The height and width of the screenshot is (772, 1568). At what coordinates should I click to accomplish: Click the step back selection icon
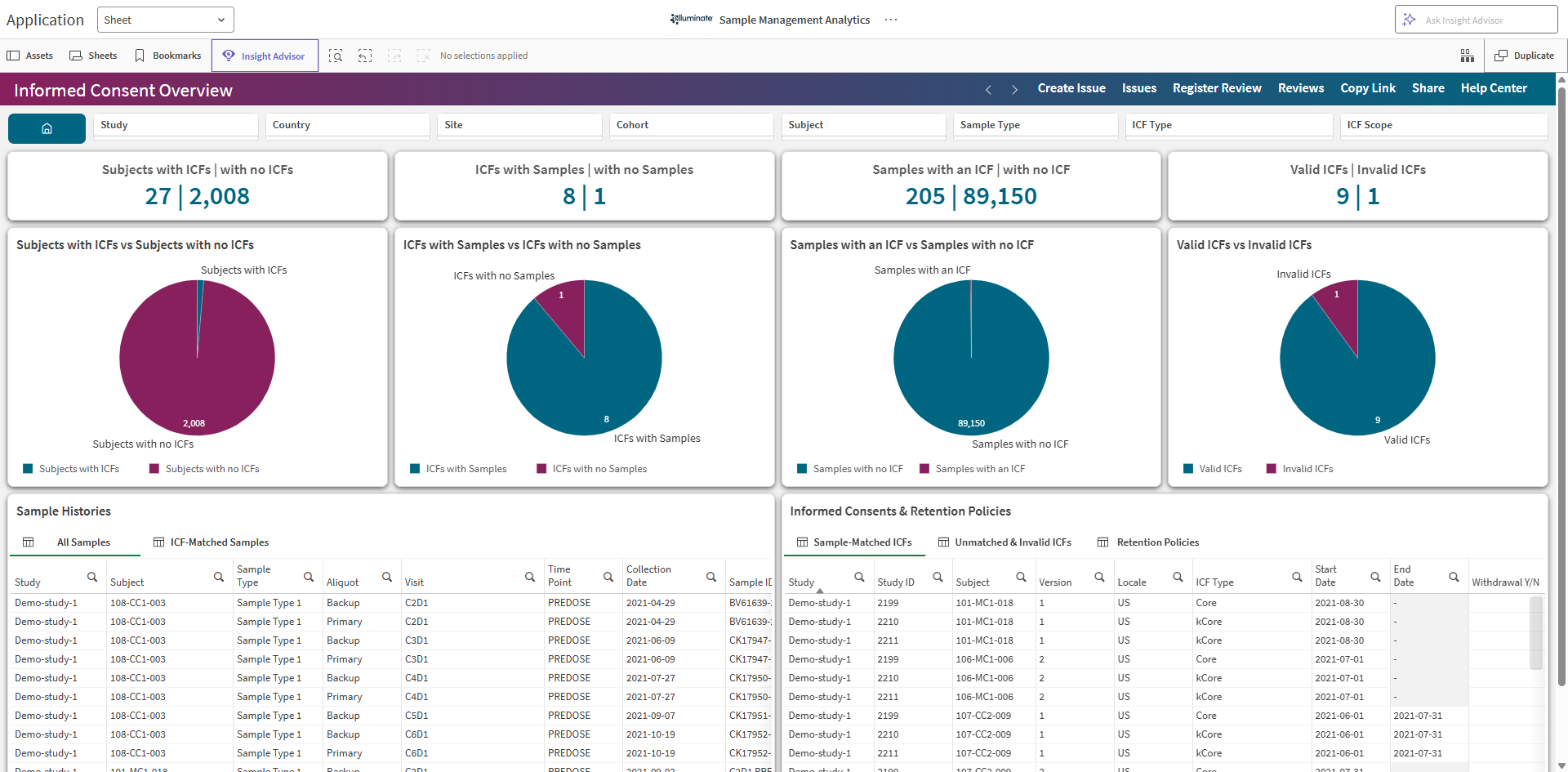(365, 56)
